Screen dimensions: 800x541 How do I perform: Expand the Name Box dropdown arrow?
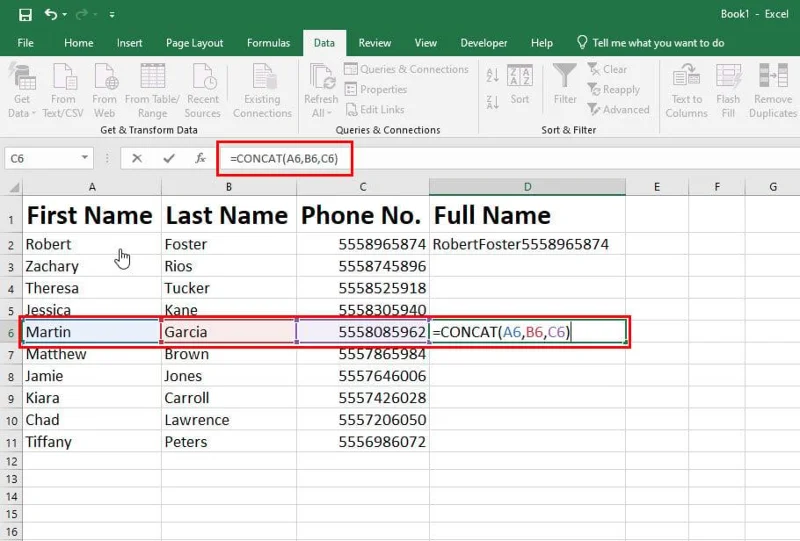pos(85,158)
